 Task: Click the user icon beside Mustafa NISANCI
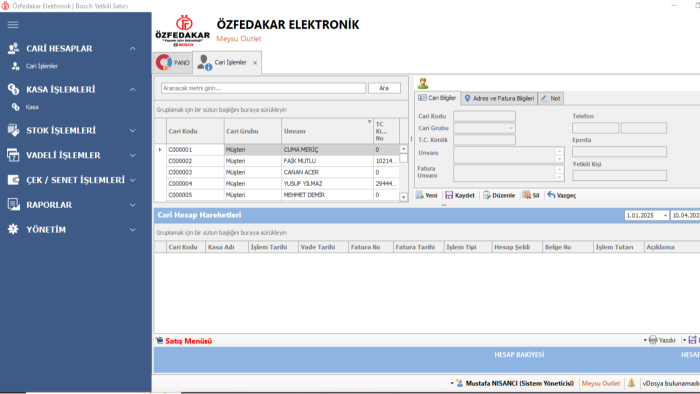[x=459, y=383]
